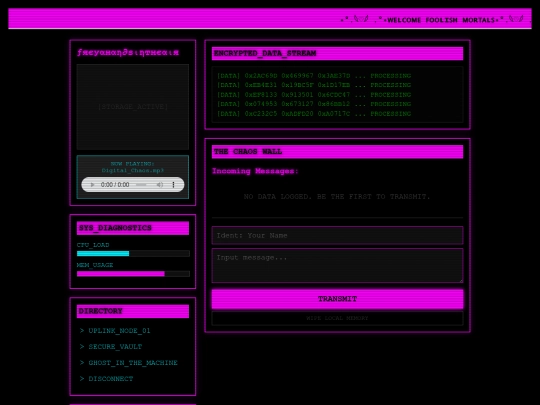Click the MEM_USAGE progress bar
The height and width of the screenshot is (405, 540).
coord(133,274)
